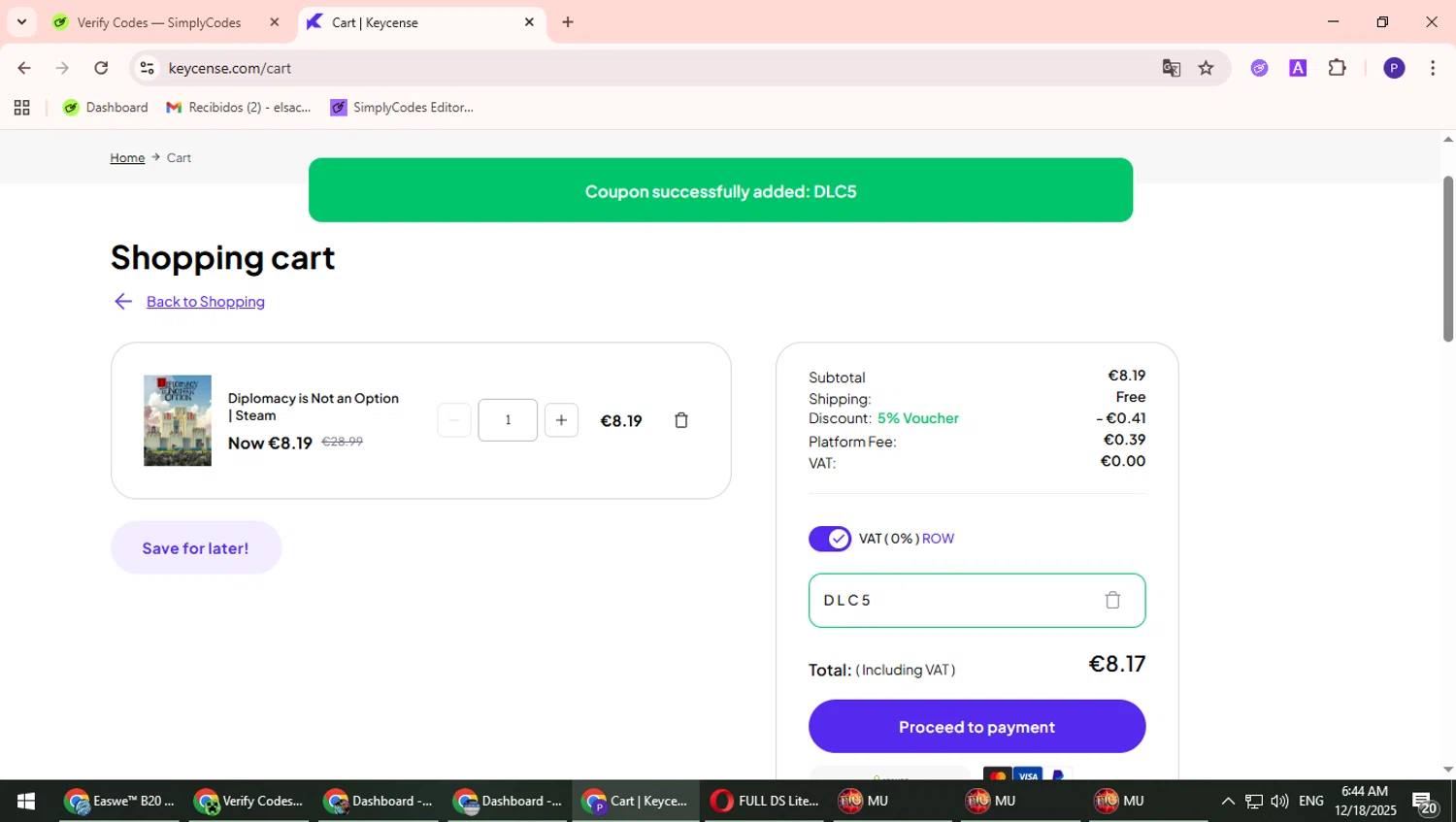
Task: Open SimplyCodes Editor bookmark
Action: tap(402, 108)
